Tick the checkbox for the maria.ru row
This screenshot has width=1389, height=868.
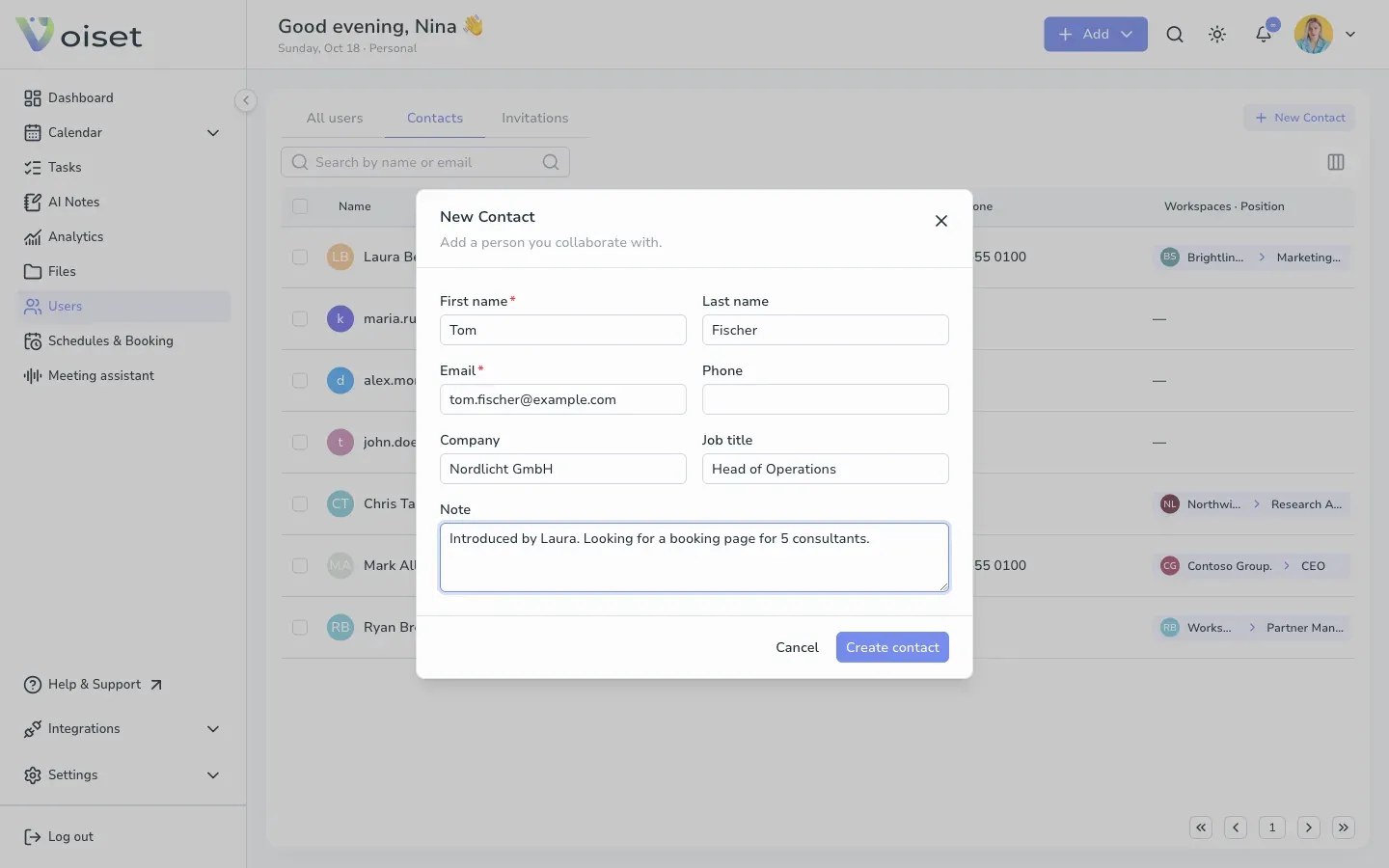[x=300, y=318]
